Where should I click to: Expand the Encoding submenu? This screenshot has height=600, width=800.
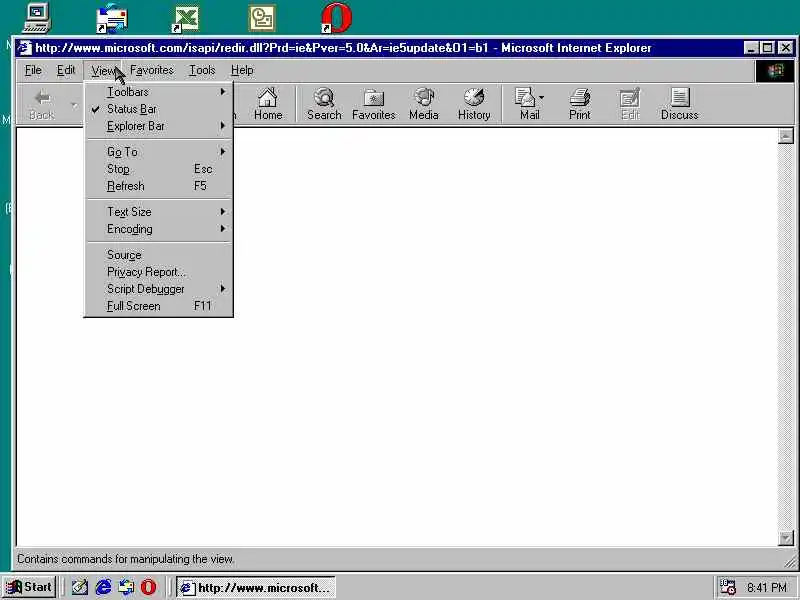pyautogui.click(x=158, y=229)
